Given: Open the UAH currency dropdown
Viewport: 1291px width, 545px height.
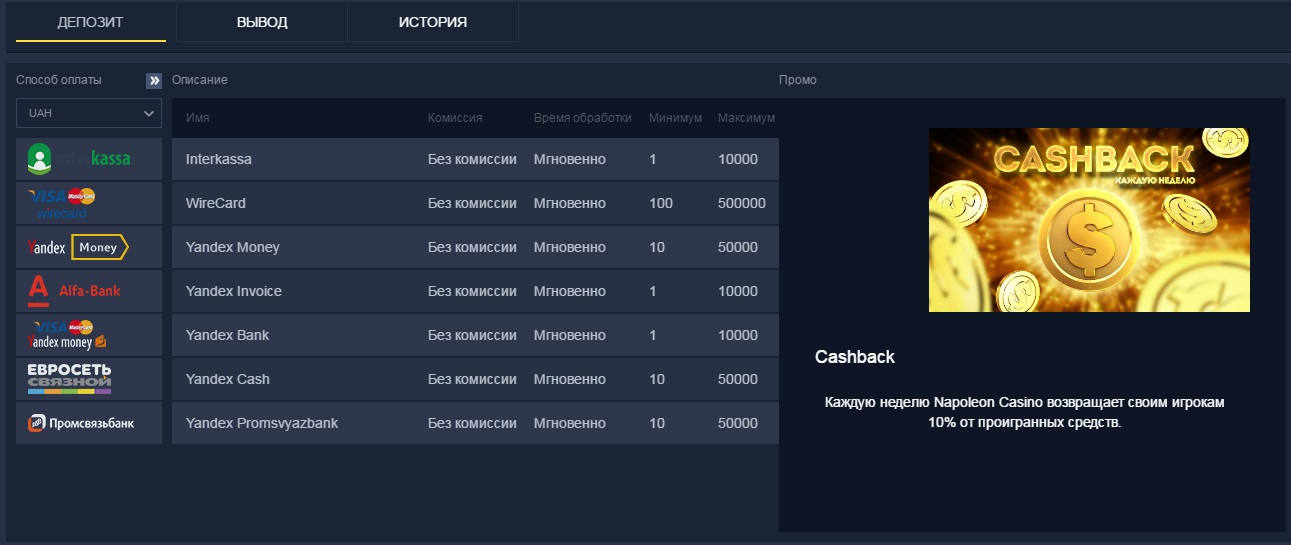Looking at the screenshot, I should click(89, 113).
